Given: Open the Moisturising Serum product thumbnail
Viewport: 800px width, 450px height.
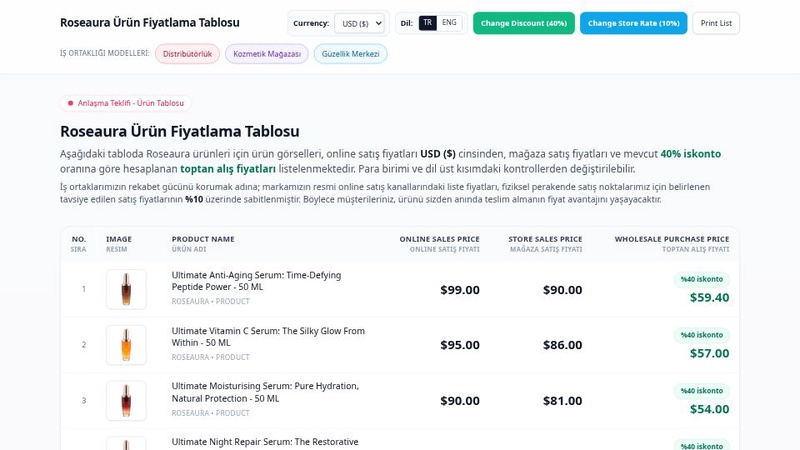Looking at the screenshot, I should click(x=126, y=401).
